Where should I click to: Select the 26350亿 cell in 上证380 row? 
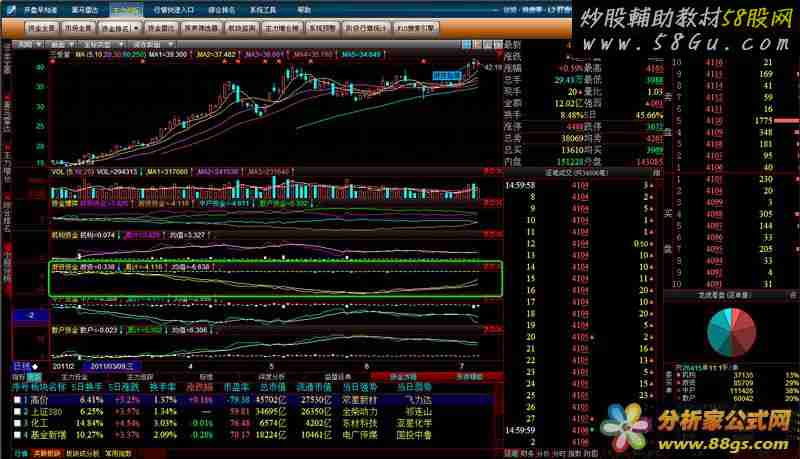(x=316, y=412)
